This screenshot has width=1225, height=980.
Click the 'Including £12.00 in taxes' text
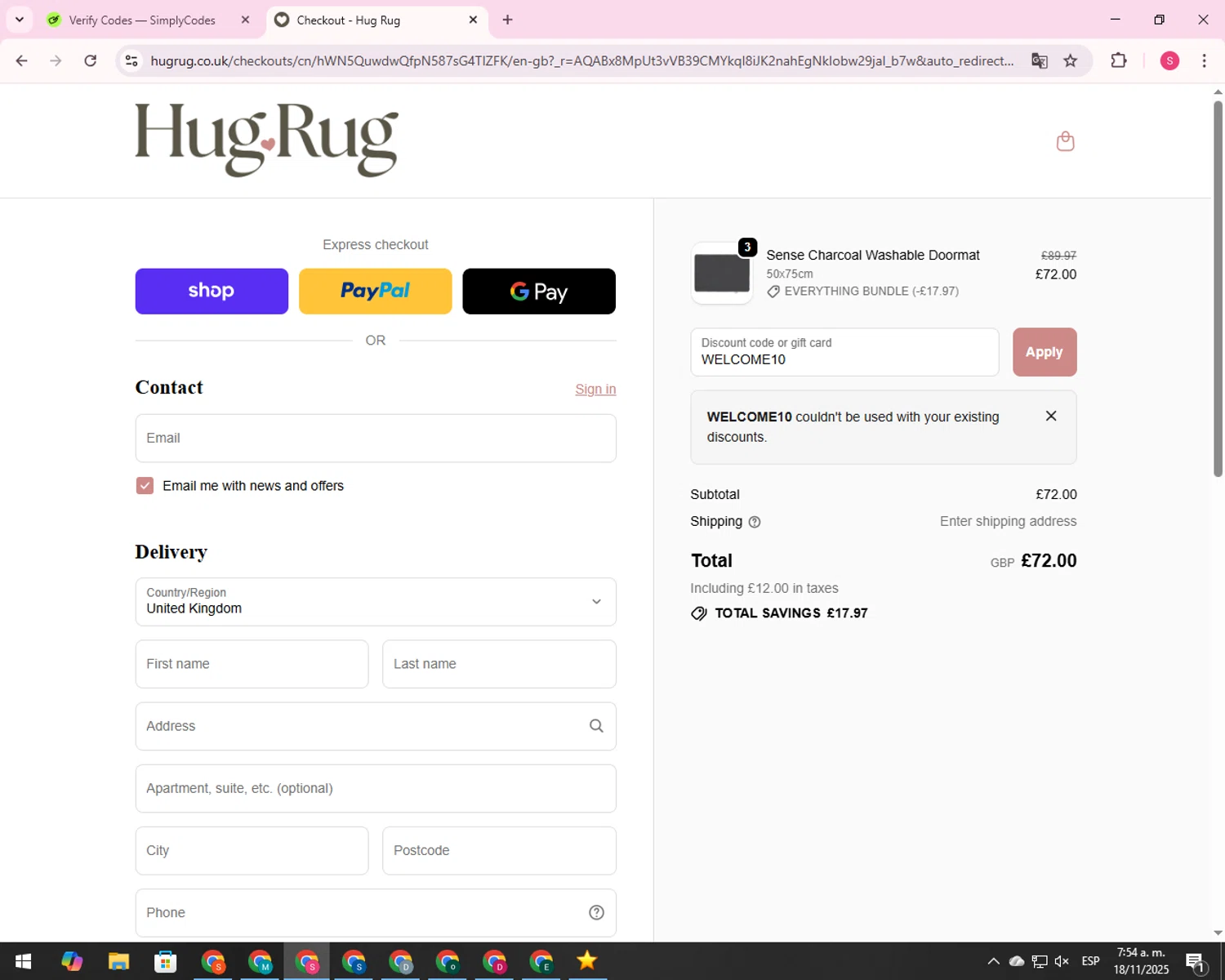click(764, 589)
